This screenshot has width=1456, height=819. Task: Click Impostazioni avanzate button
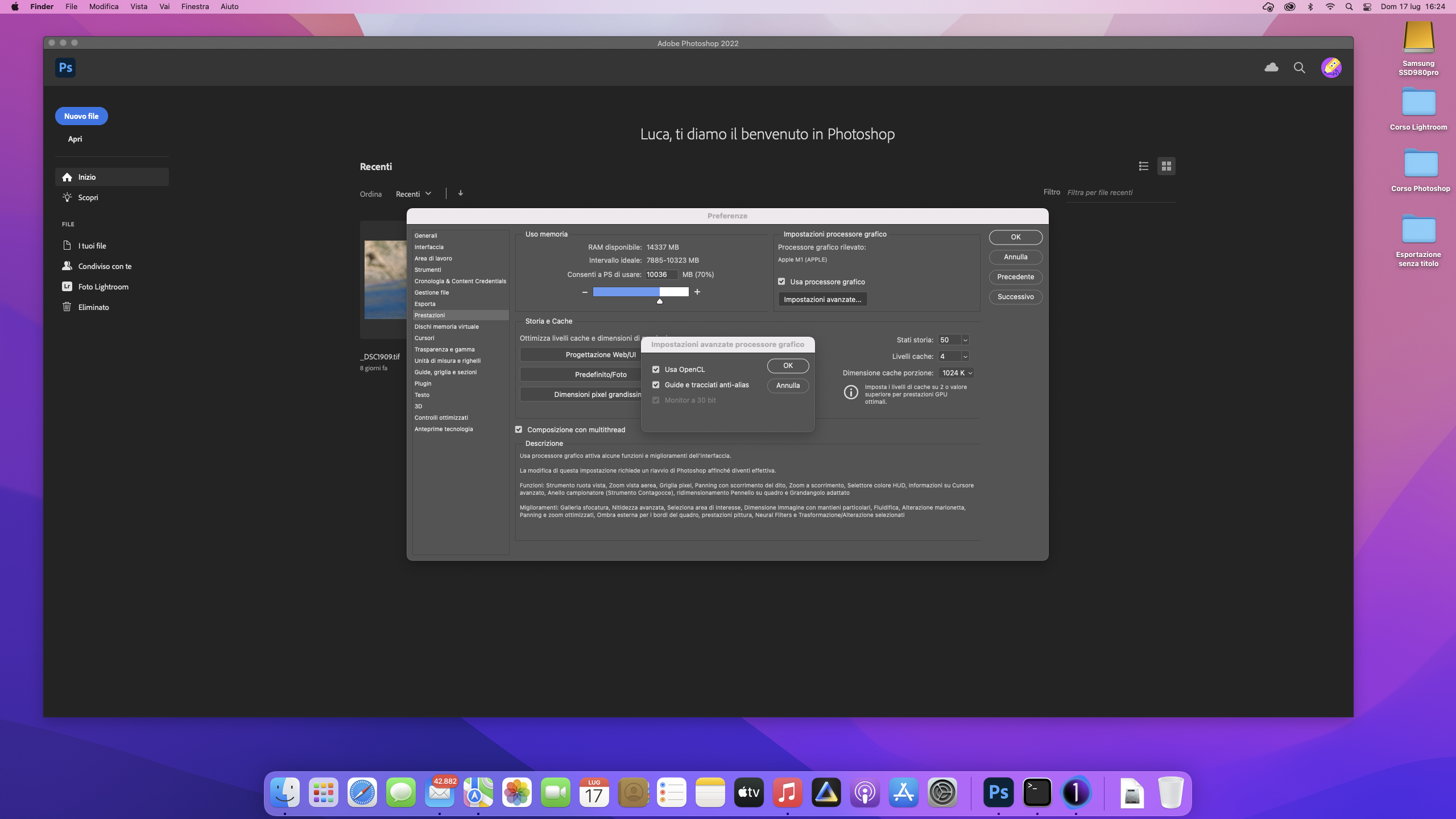coord(822,299)
